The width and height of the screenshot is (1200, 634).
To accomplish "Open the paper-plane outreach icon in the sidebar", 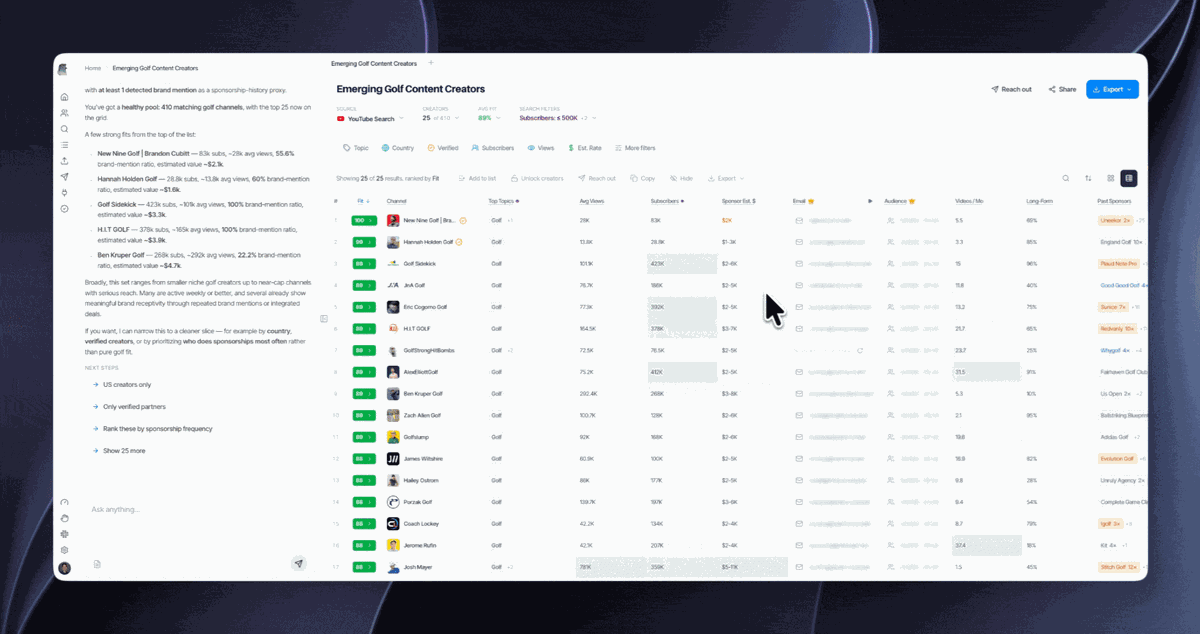I will point(64,177).
